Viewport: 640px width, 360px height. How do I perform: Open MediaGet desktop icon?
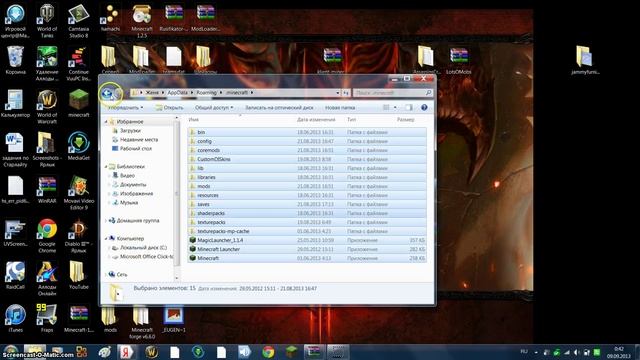pos(79,146)
